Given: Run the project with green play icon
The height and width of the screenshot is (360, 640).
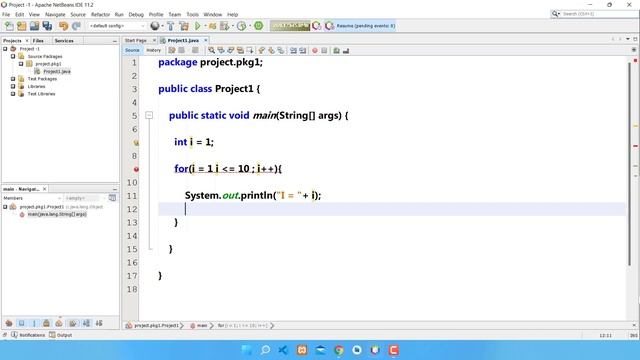Looking at the screenshot, I should [x=198, y=26].
